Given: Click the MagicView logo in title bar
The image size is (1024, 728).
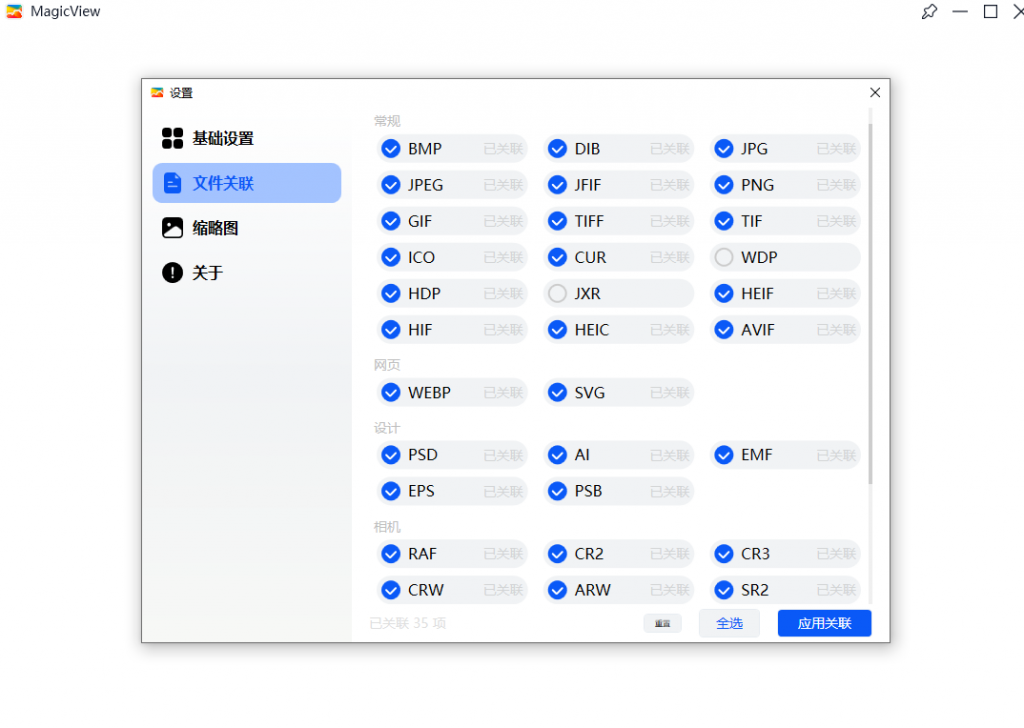Looking at the screenshot, I should click(x=14, y=12).
